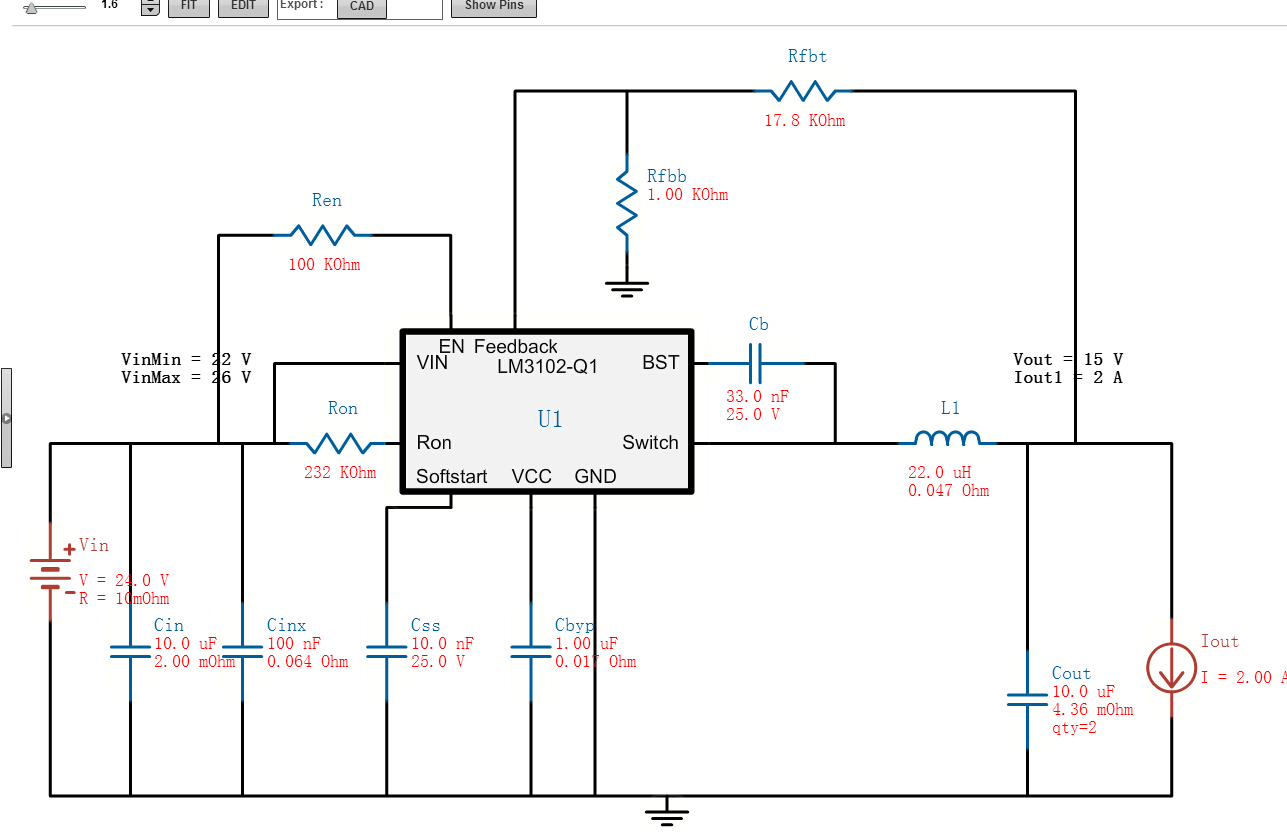Adjust the zoom stepper arrows
1287x836 pixels.
pyautogui.click(x=150, y=6)
